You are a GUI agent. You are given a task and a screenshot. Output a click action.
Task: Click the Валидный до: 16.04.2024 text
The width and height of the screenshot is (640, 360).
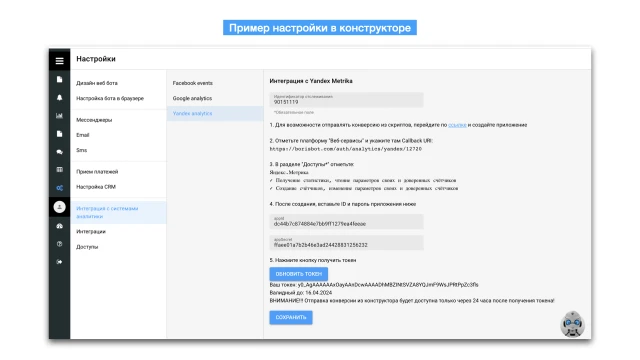(x=300, y=293)
